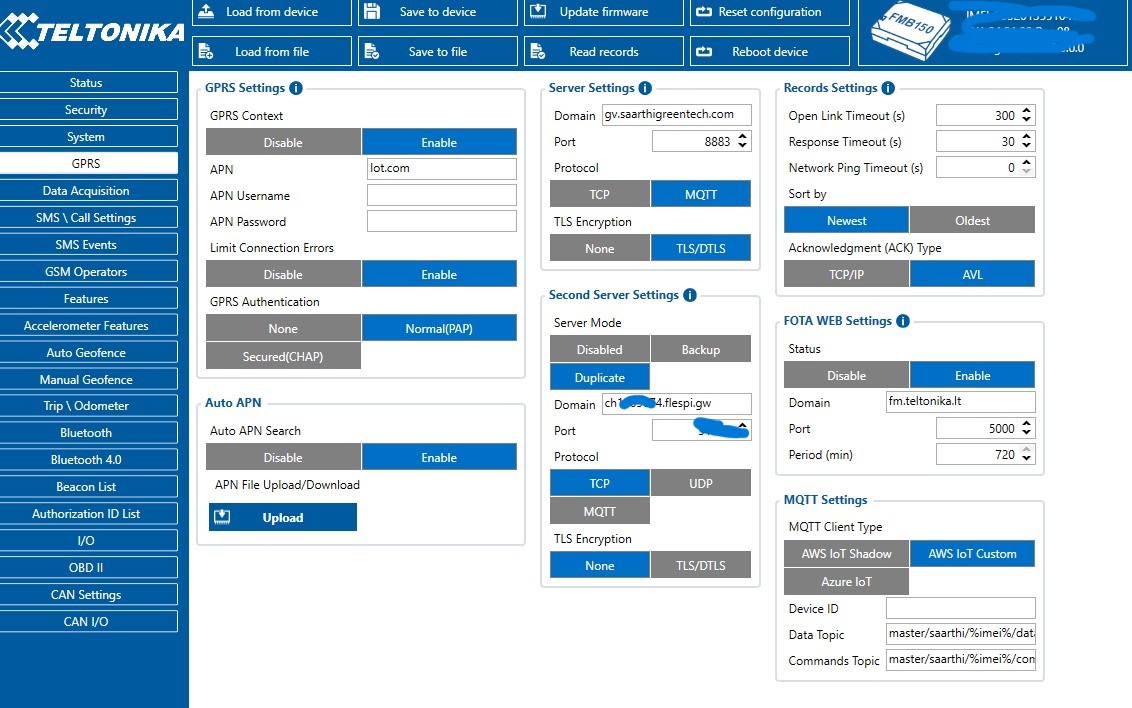Disable the GPRS Context

[x=283, y=142]
